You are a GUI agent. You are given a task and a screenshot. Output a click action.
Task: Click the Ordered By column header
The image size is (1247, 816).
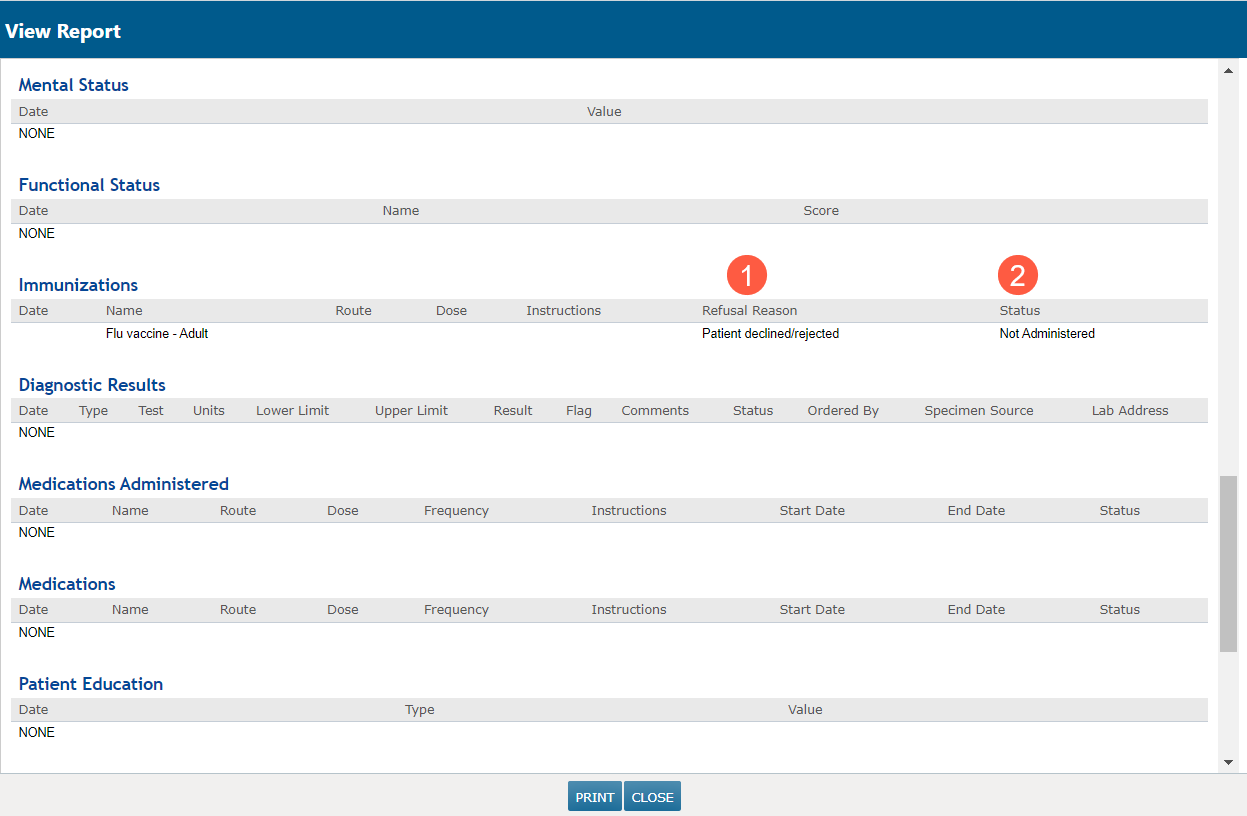tap(843, 411)
